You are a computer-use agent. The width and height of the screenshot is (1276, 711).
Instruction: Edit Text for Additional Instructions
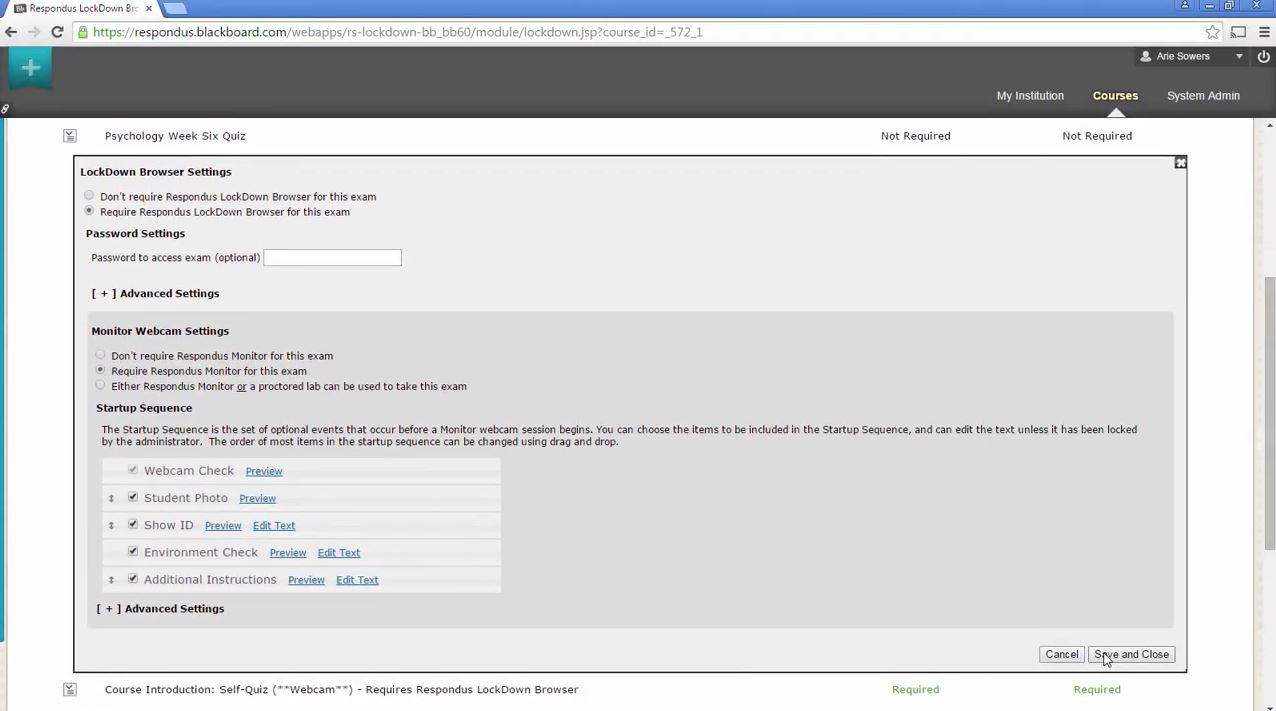(x=357, y=579)
